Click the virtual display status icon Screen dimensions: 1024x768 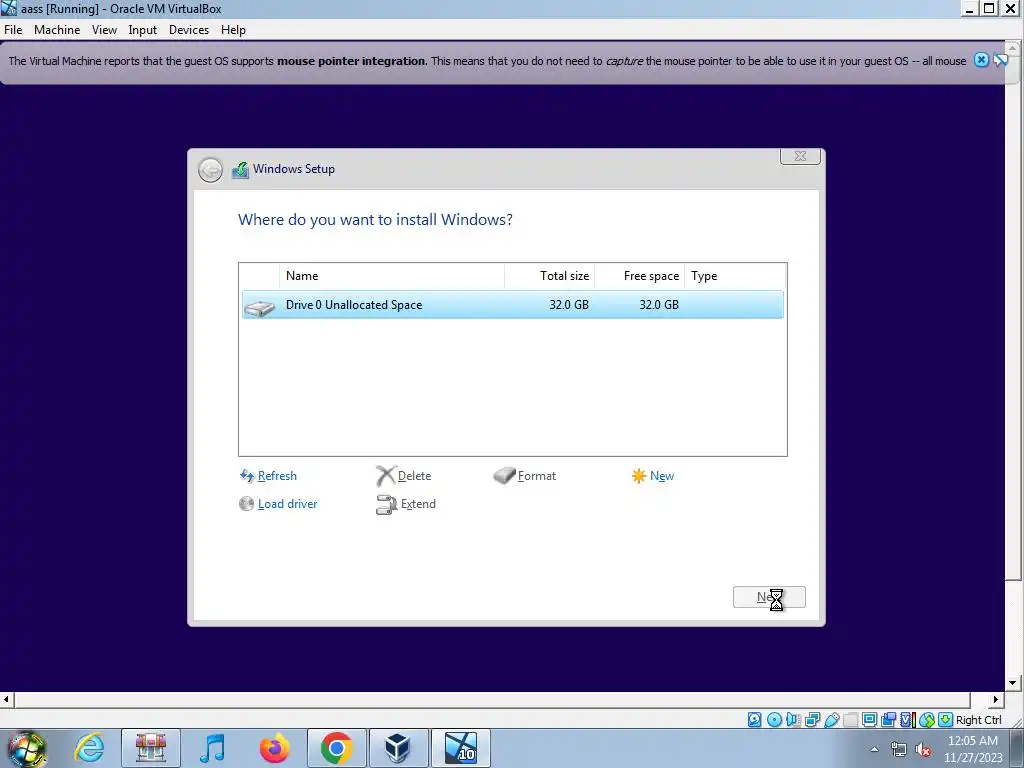pyautogui.click(x=869, y=720)
